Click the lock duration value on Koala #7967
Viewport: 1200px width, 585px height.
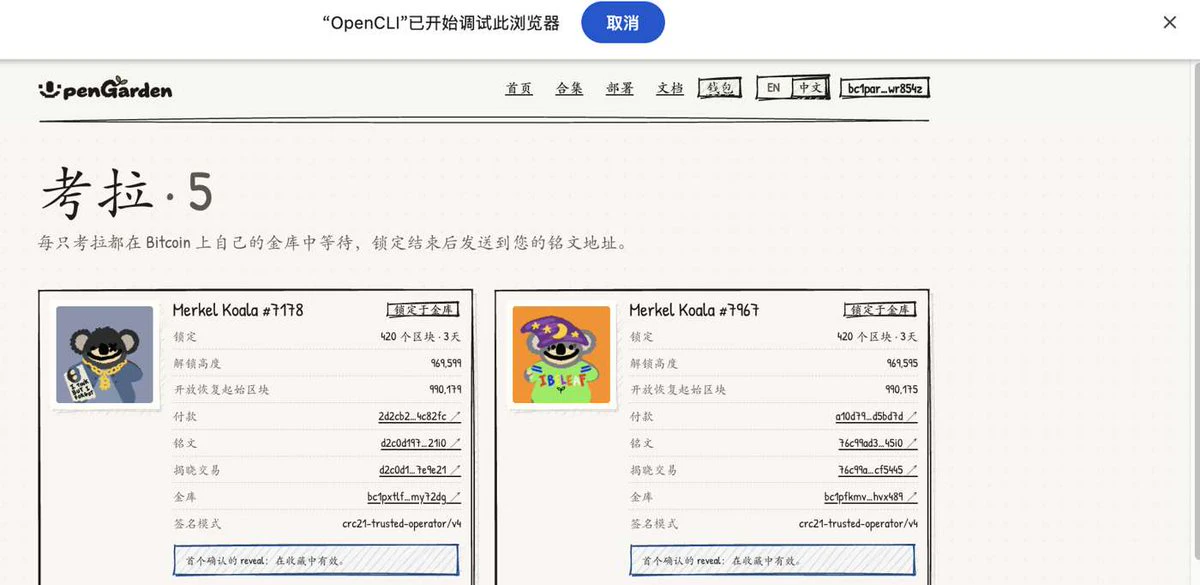click(x=876, y=336)
